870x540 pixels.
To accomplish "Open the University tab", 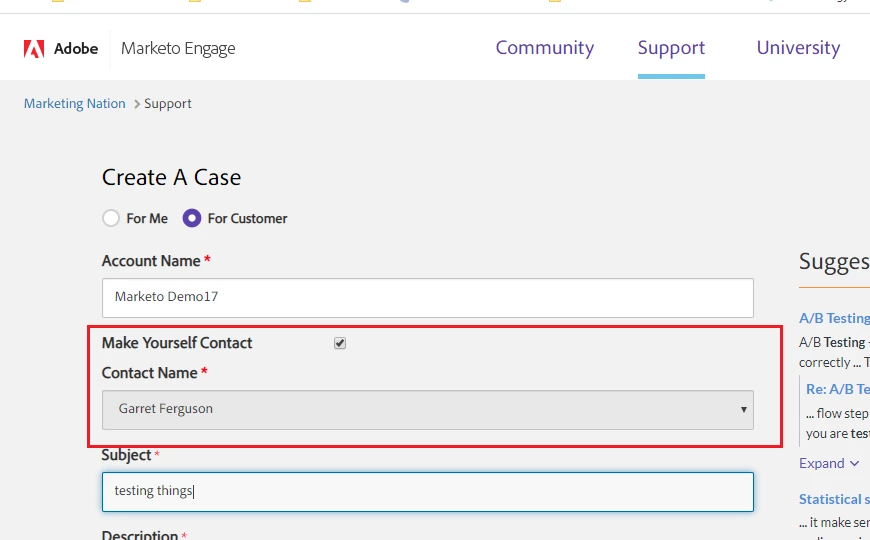I will click(798, 48).
